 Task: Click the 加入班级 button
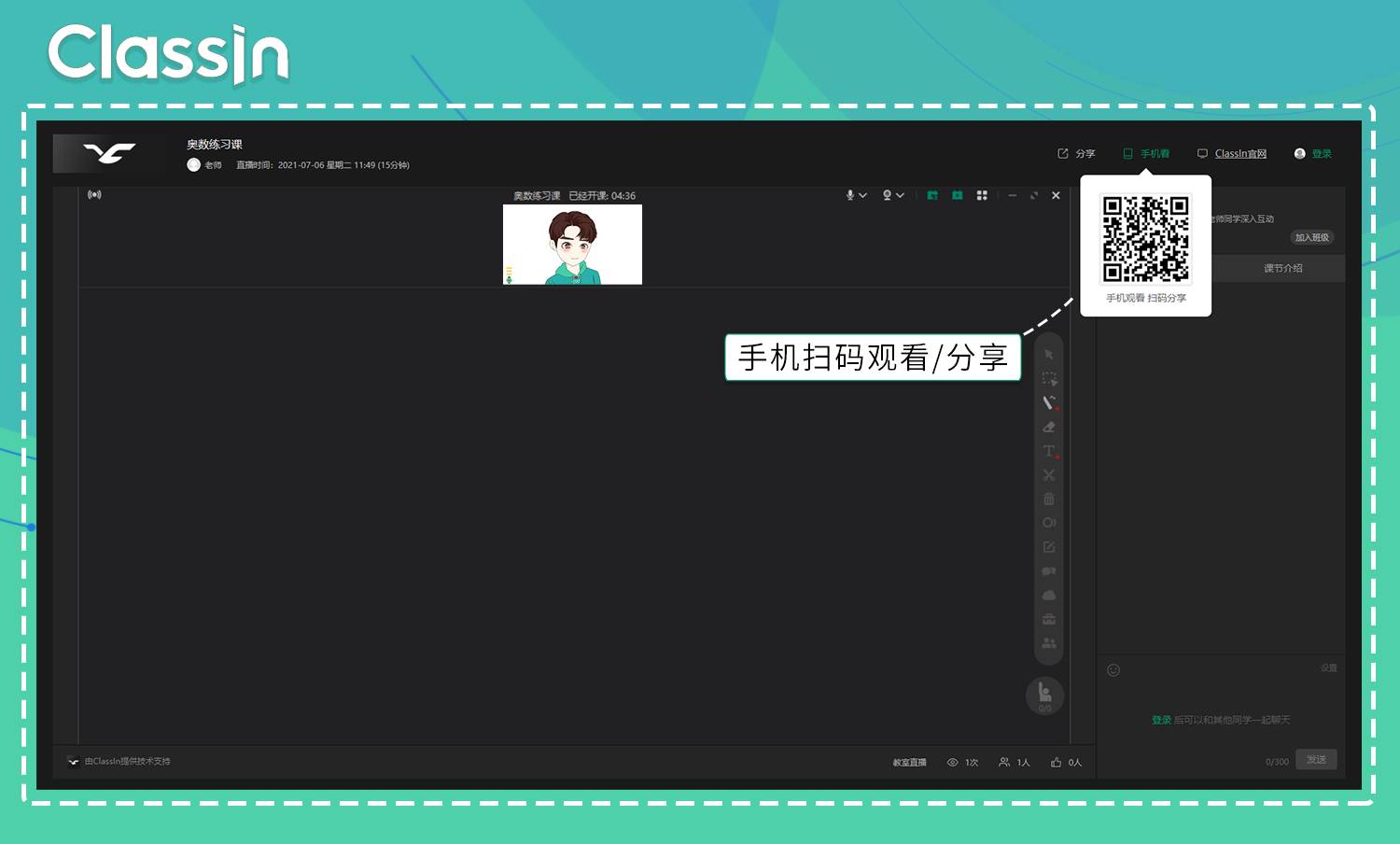tap(1311, 237)
